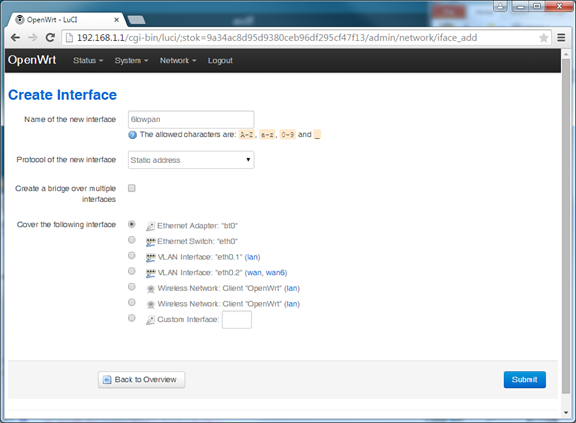Enable bridge over multiple interfaces checkbox
Viewport: 576px width, 423px height.
tap(132, 188)
